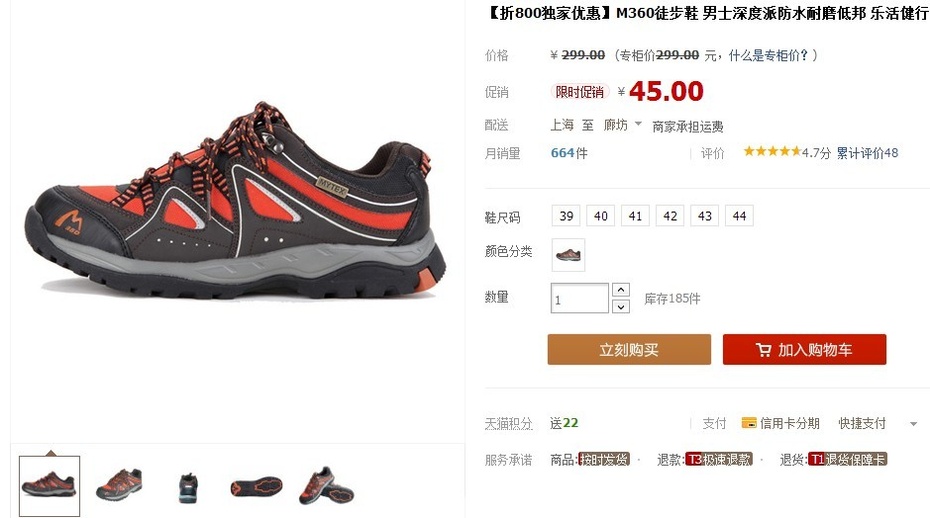View the shoe sole thumbnail
The image size is (930, 518).
(256, 487)
